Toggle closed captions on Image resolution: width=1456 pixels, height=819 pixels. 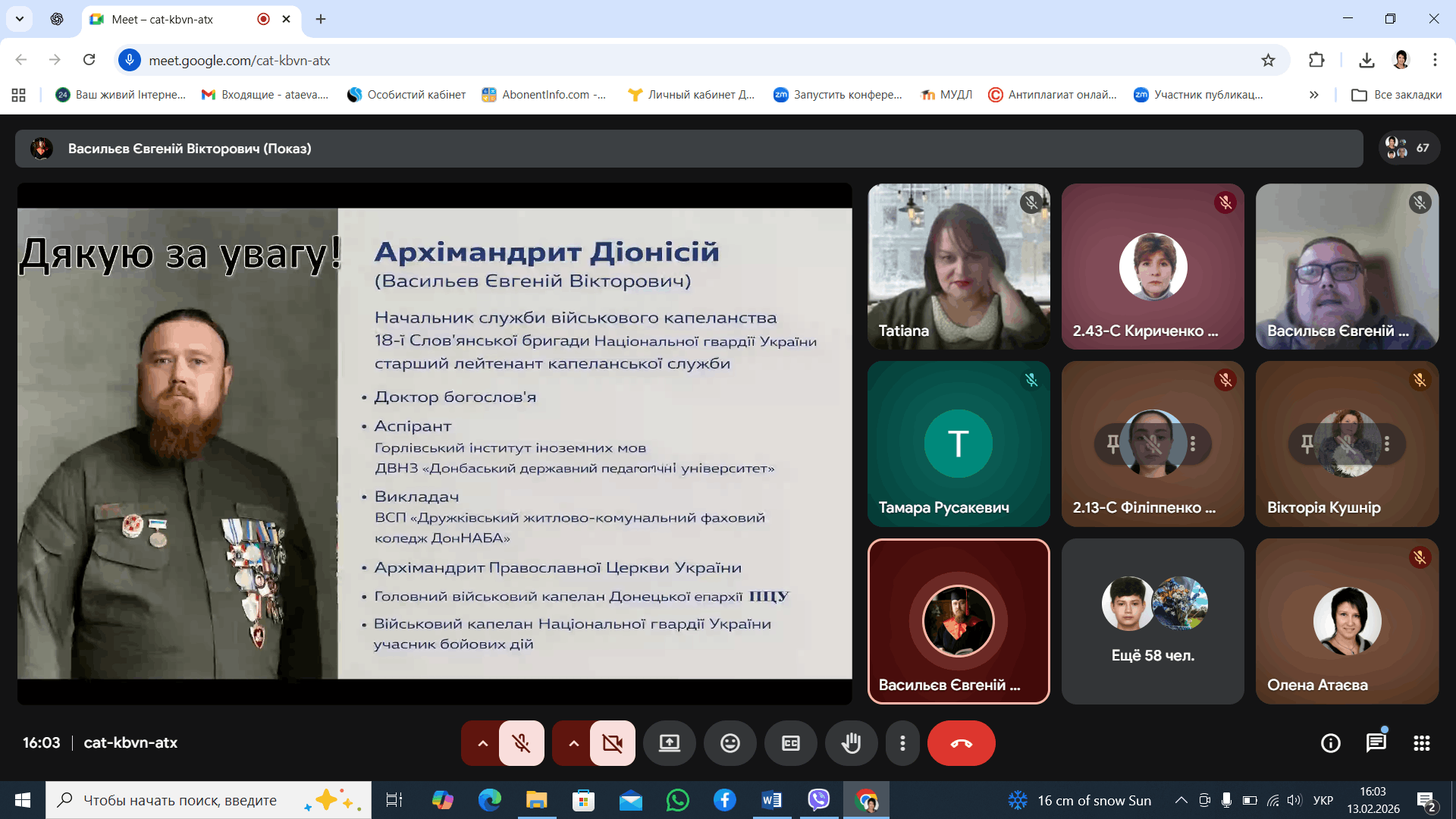[x=790, y=743]
